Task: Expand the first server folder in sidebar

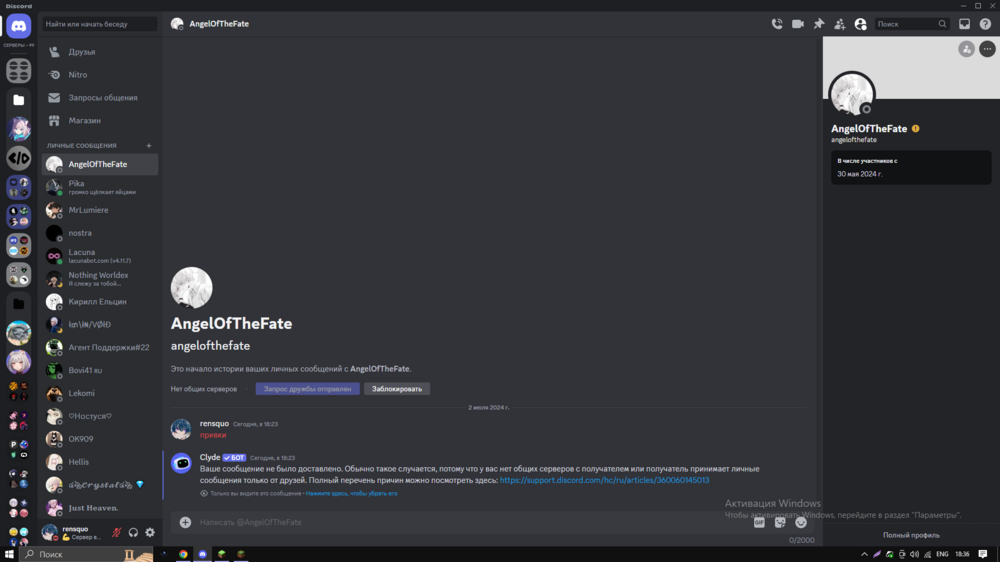Action: point(18,70)
